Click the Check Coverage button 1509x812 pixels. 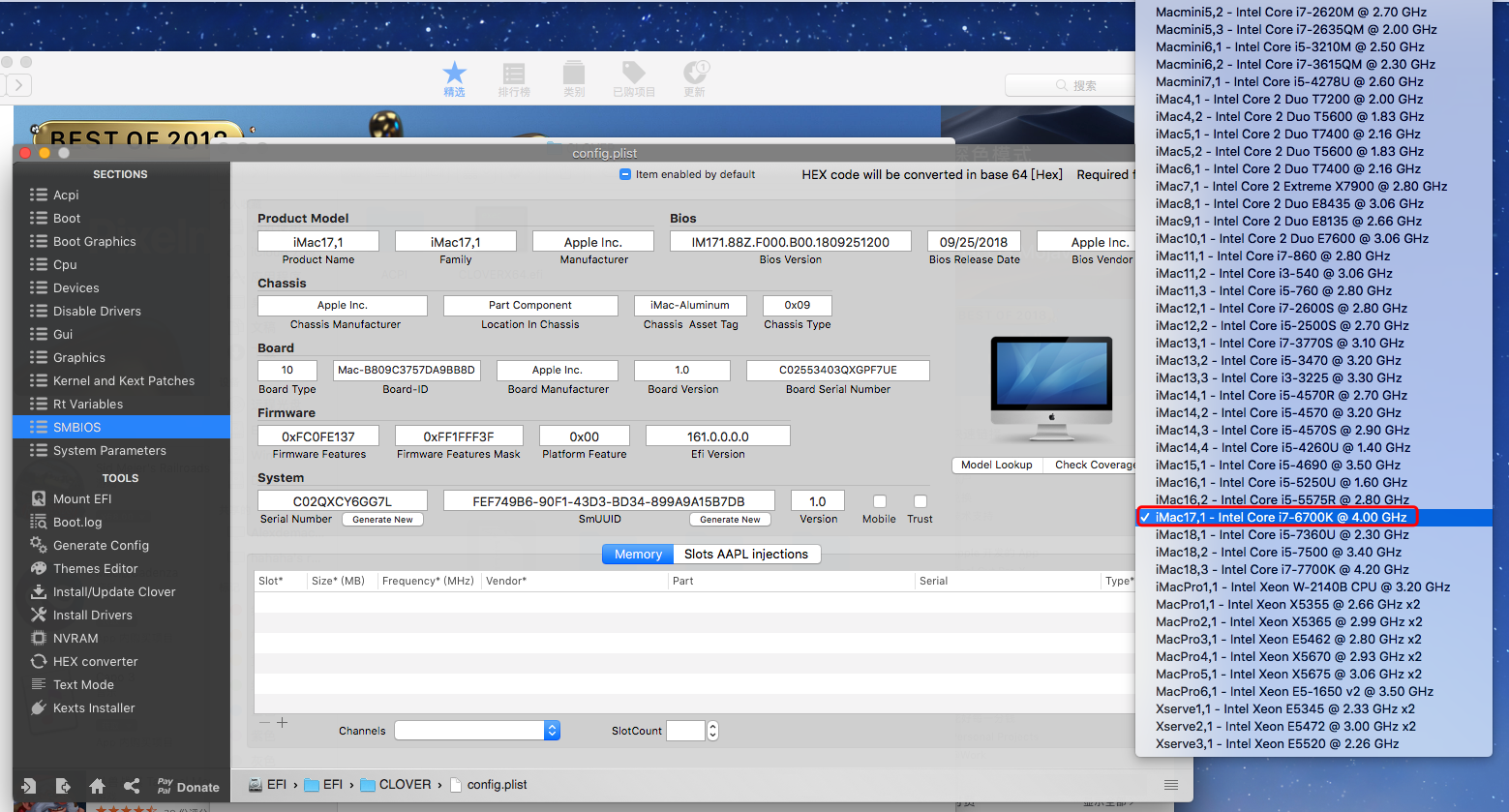click(x=1092, y=465)
